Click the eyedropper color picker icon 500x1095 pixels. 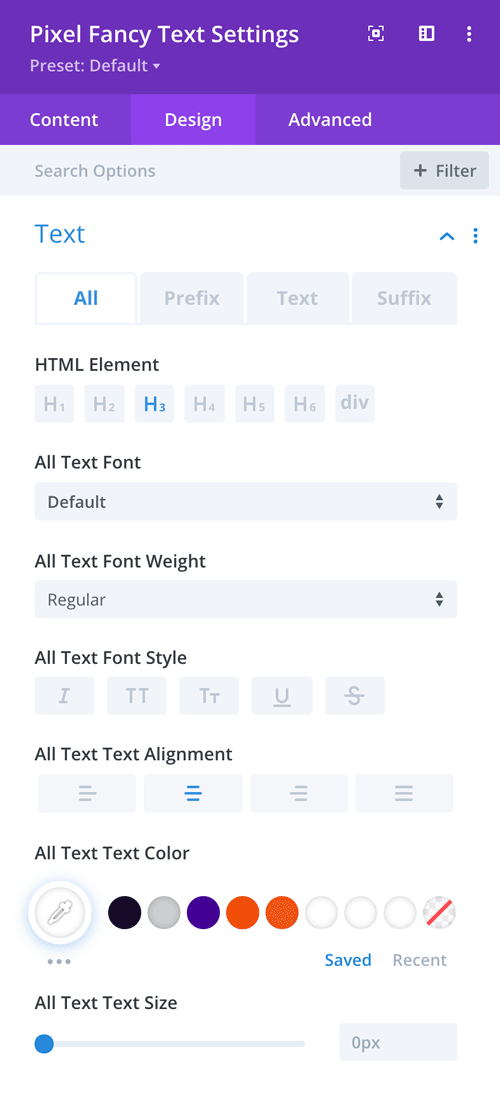point(60,913)
